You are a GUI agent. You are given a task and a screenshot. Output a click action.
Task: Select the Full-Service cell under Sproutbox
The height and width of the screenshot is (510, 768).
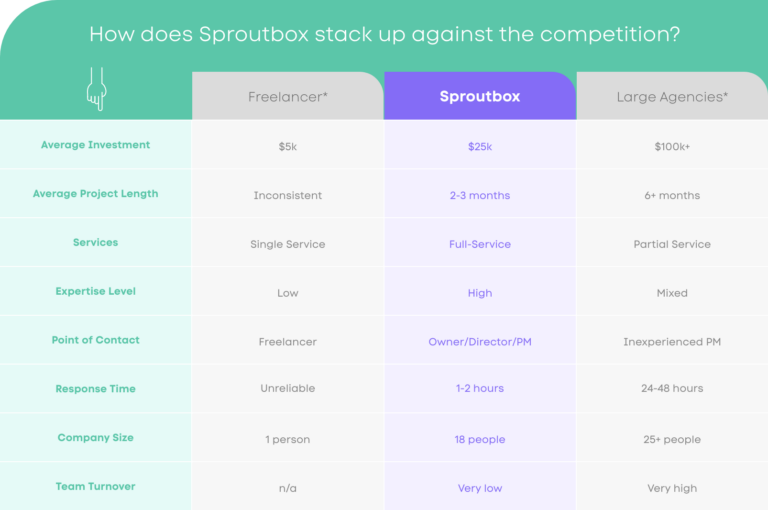pos(480,244)
